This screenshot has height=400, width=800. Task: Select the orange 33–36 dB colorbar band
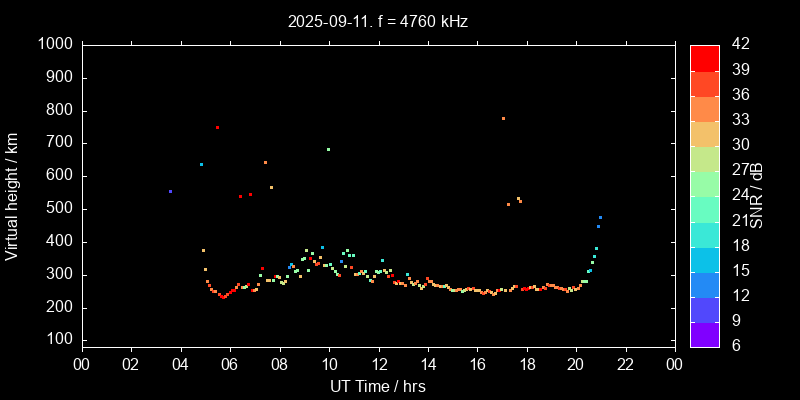coord(705,108)
